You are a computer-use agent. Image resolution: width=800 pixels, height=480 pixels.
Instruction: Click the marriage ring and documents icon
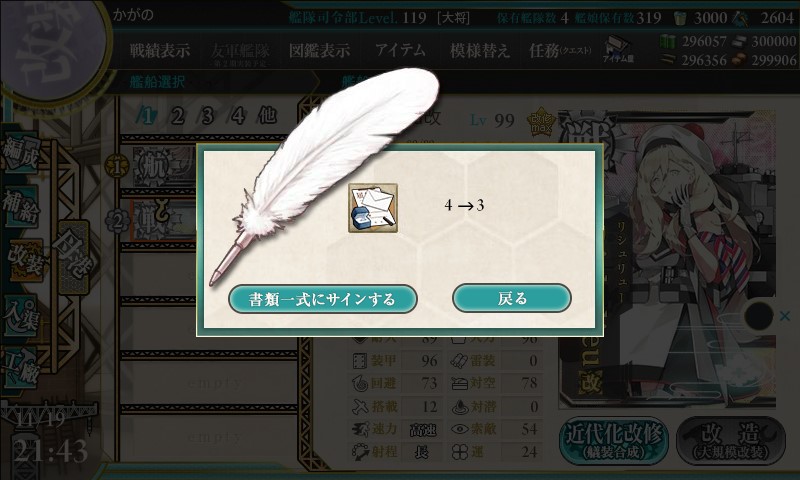click(x=373, y=208)
